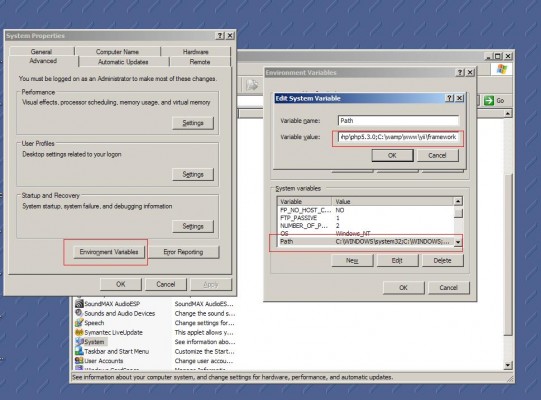
Task: Select the Path row in System variables
Action: click(366, 242)
